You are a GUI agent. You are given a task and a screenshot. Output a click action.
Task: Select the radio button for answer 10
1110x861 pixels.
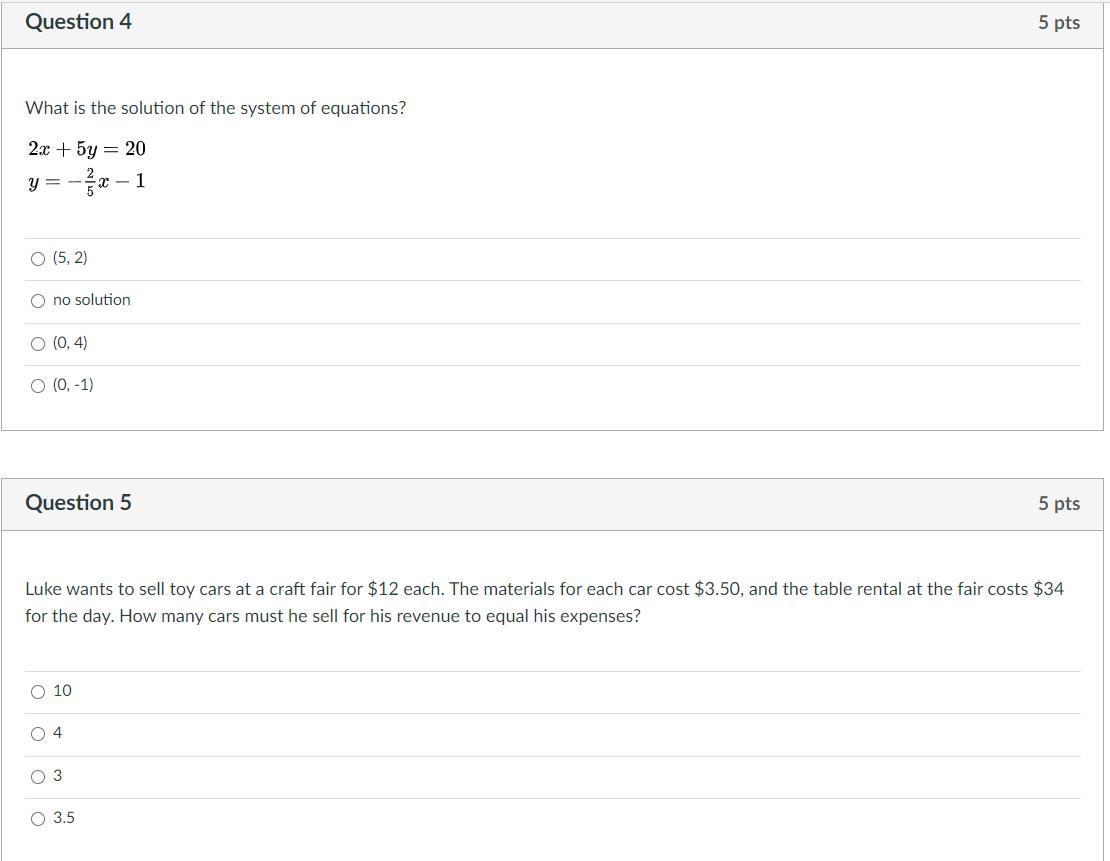pos(38,692)
